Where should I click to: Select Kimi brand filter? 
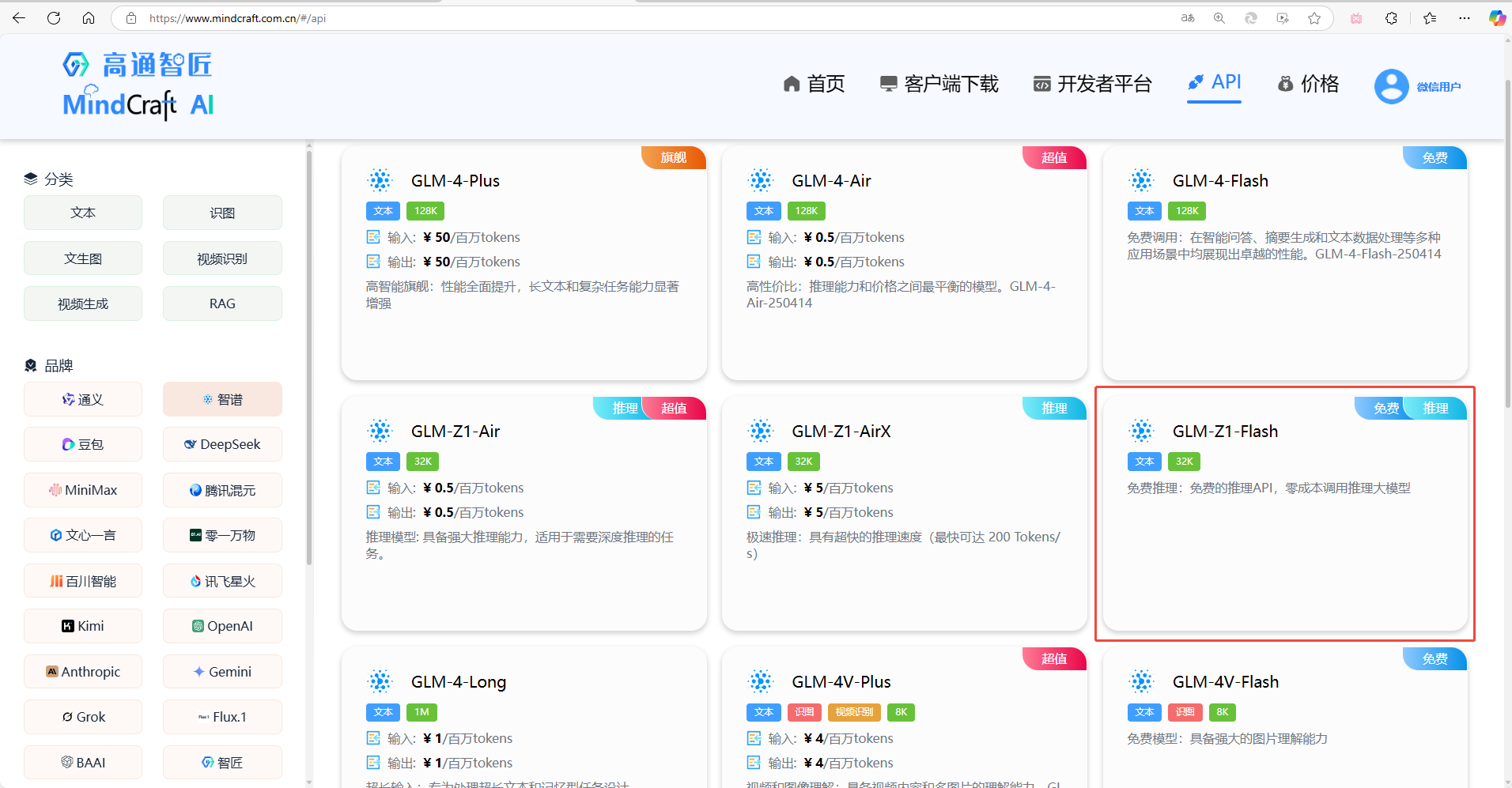pyautogui.click(x=83, y=626)
